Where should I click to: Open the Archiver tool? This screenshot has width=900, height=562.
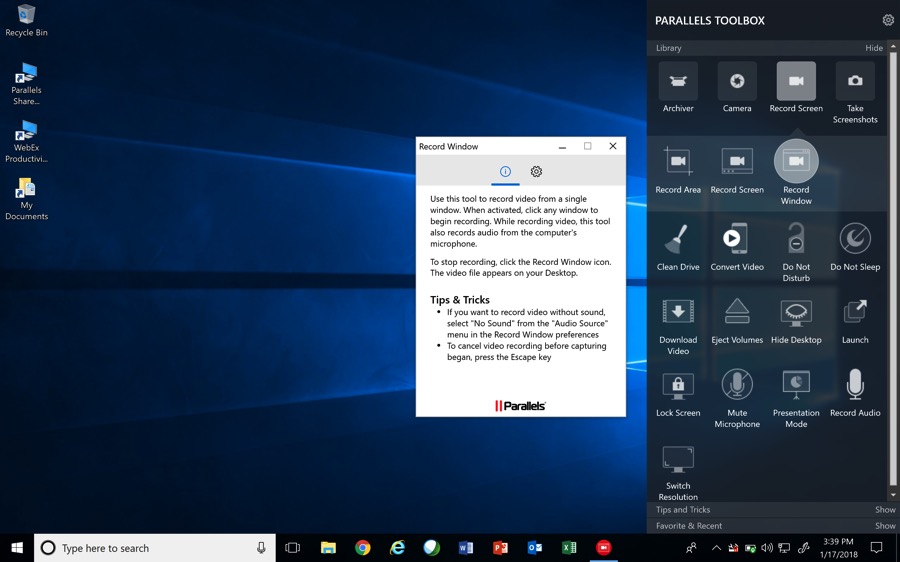pos(678,81)
